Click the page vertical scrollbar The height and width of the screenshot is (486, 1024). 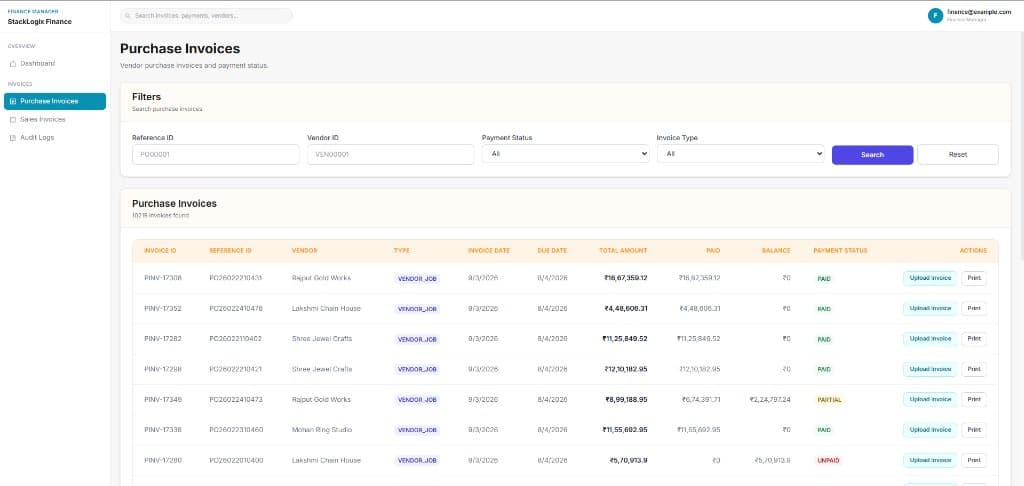point(1021,144)
